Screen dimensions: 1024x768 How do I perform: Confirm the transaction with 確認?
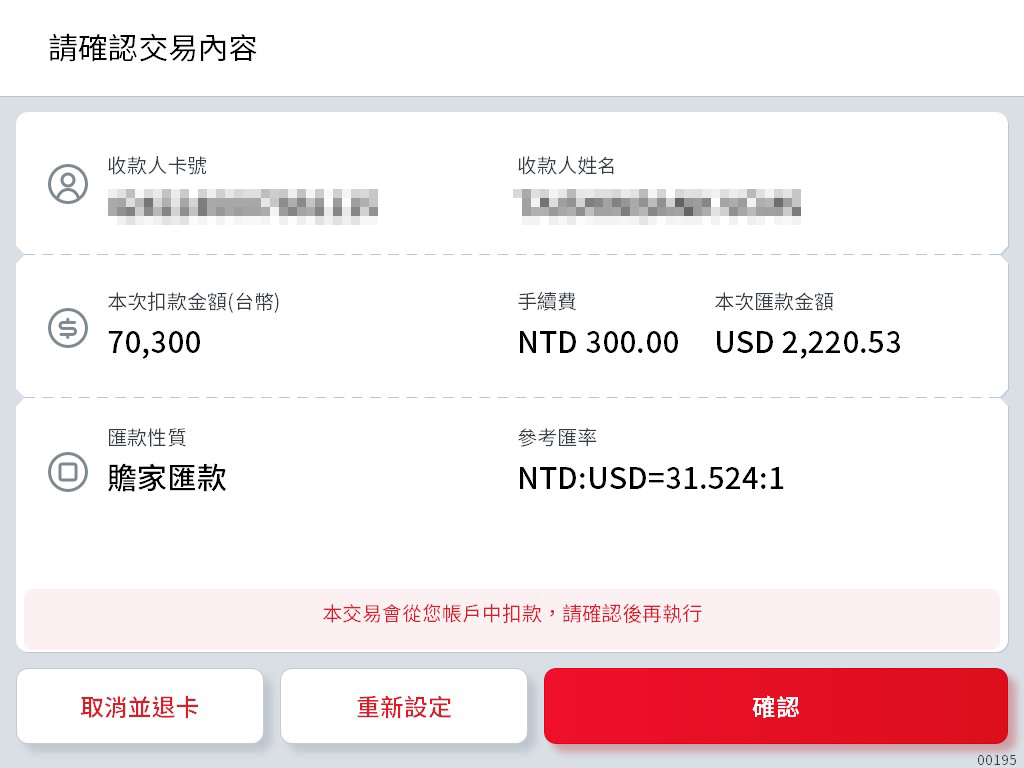tap(775, 707)
